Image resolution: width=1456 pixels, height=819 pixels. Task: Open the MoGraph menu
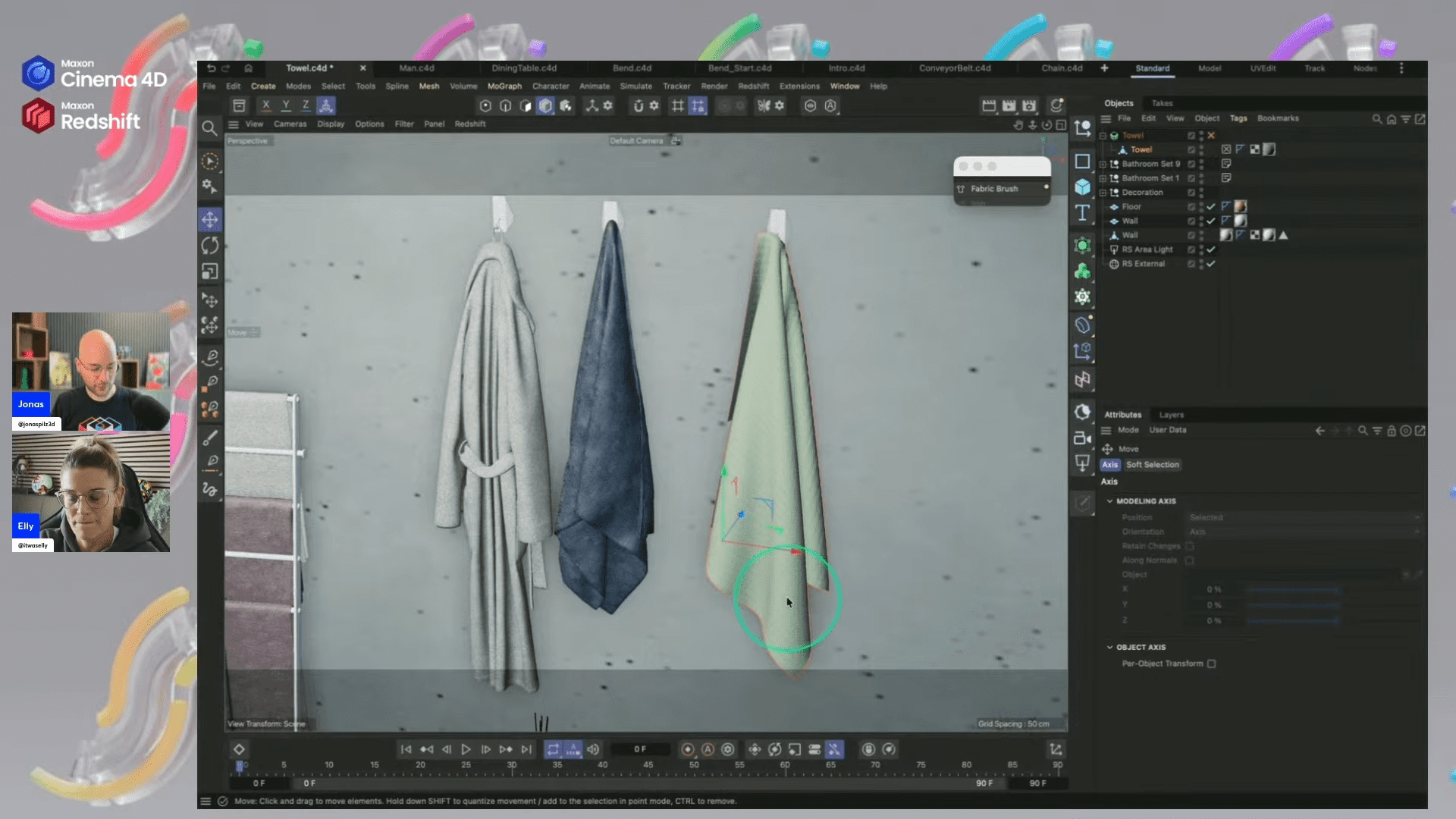click(504, 86)
